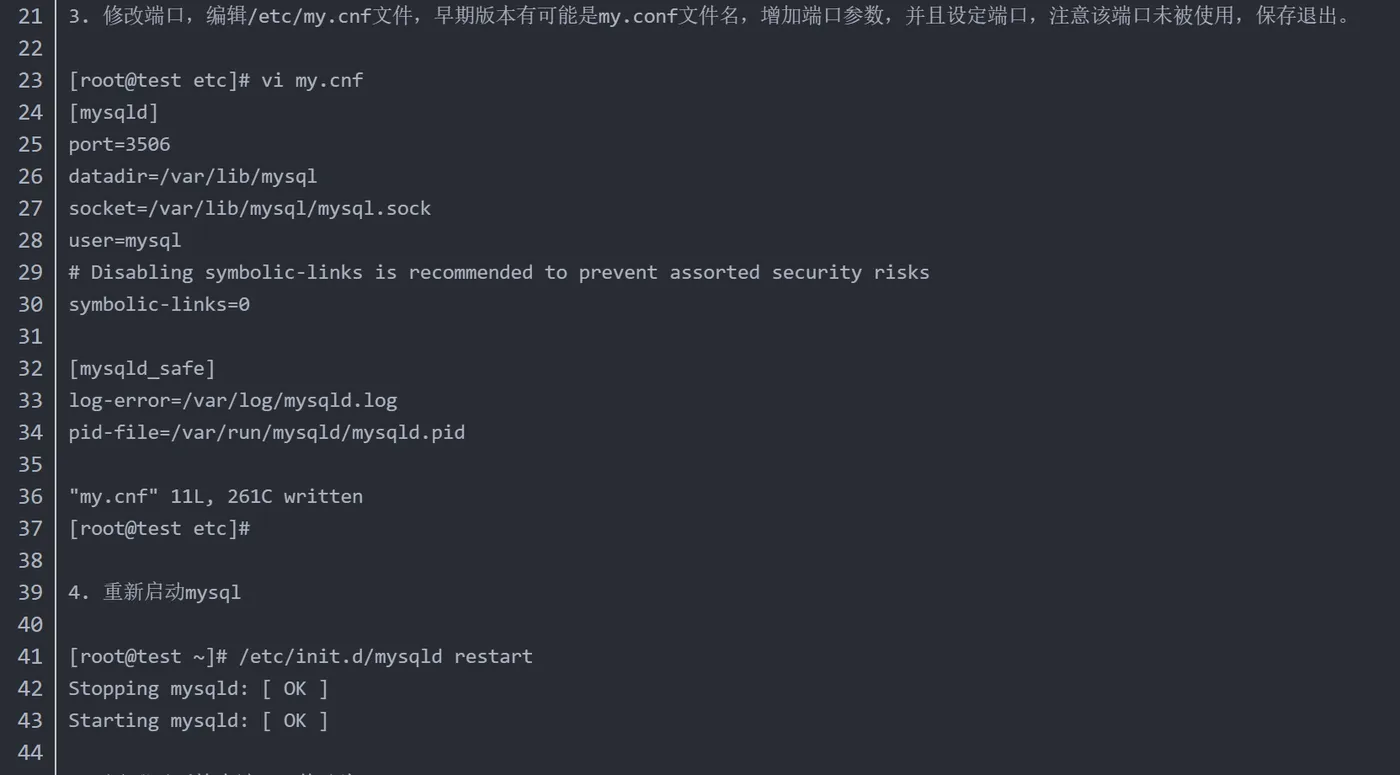Click the "Starting mysqld: [ OK ]" line
This screenshot has height=775, width=1400.
coord(198,720)
